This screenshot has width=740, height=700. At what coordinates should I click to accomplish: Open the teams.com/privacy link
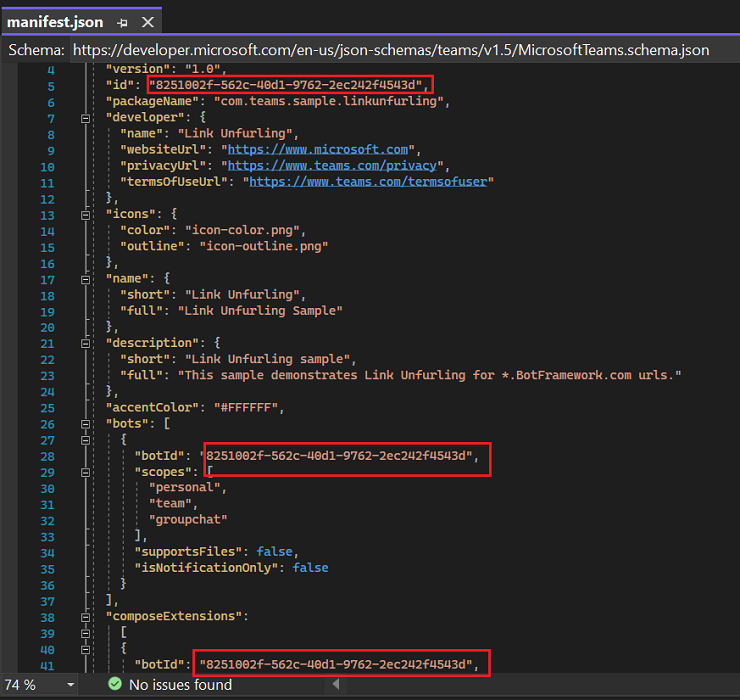[x=332, y=166]
